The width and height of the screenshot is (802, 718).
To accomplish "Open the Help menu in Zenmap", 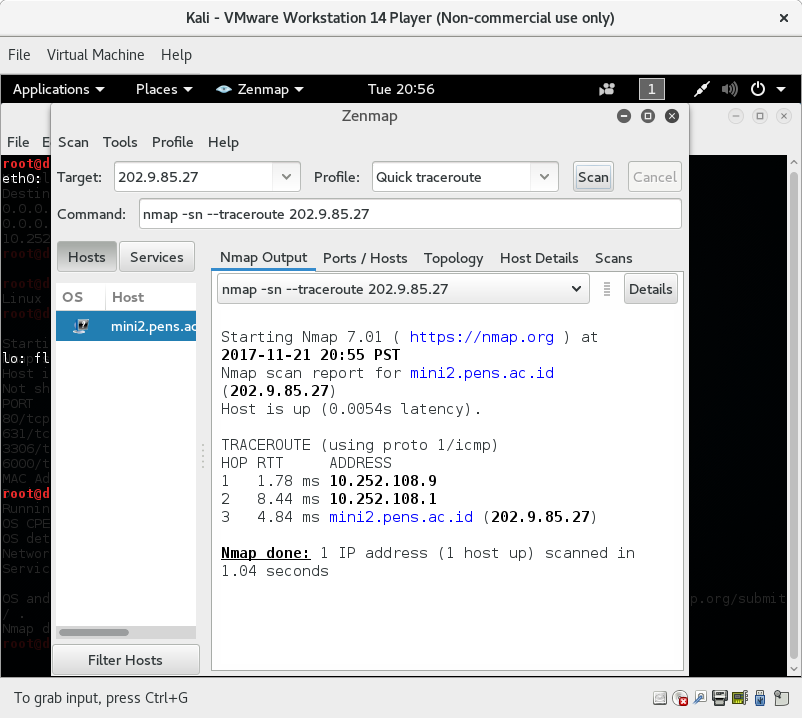I will point(223,142).
